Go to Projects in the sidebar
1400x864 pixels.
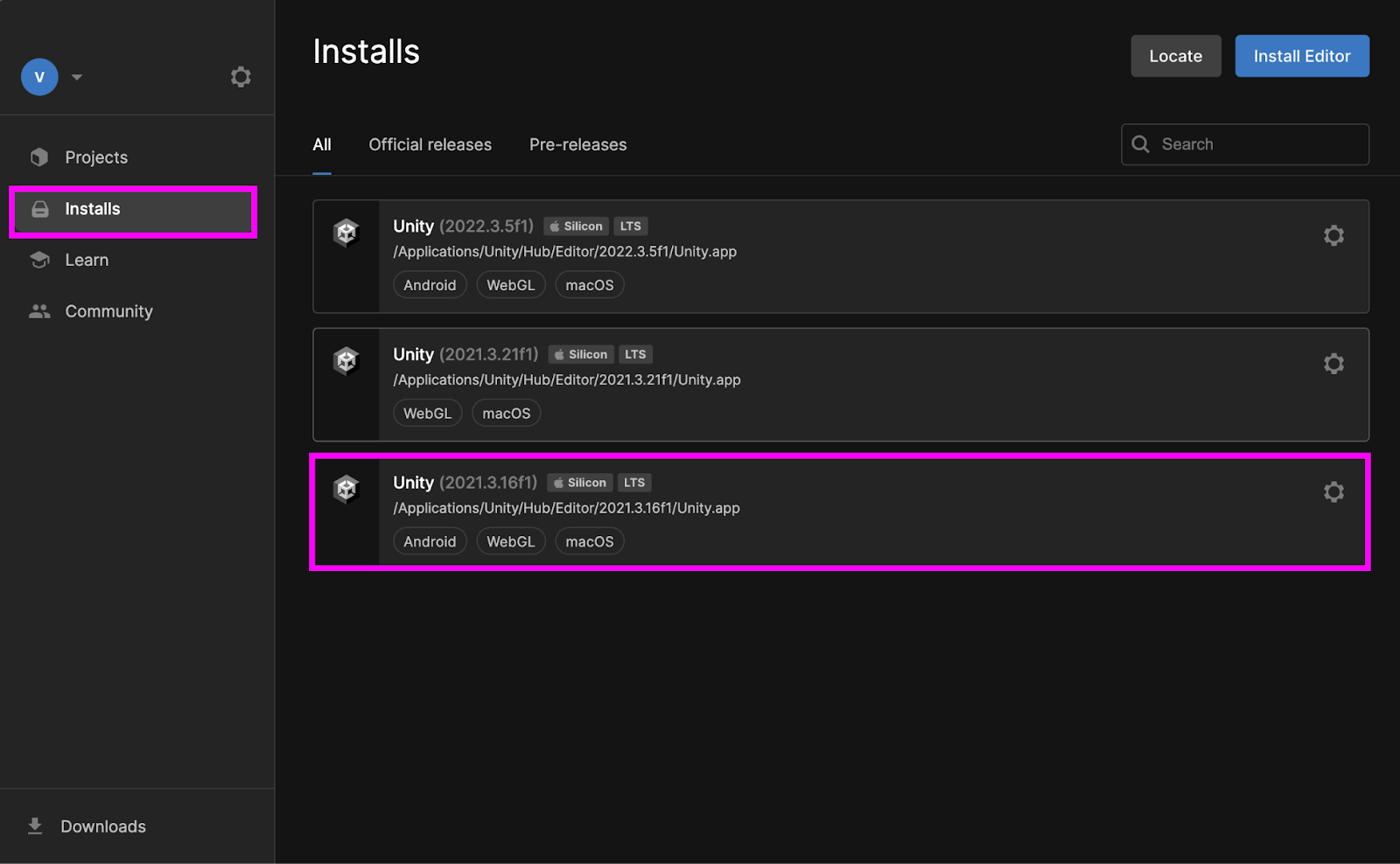click(x=95, y=157)
